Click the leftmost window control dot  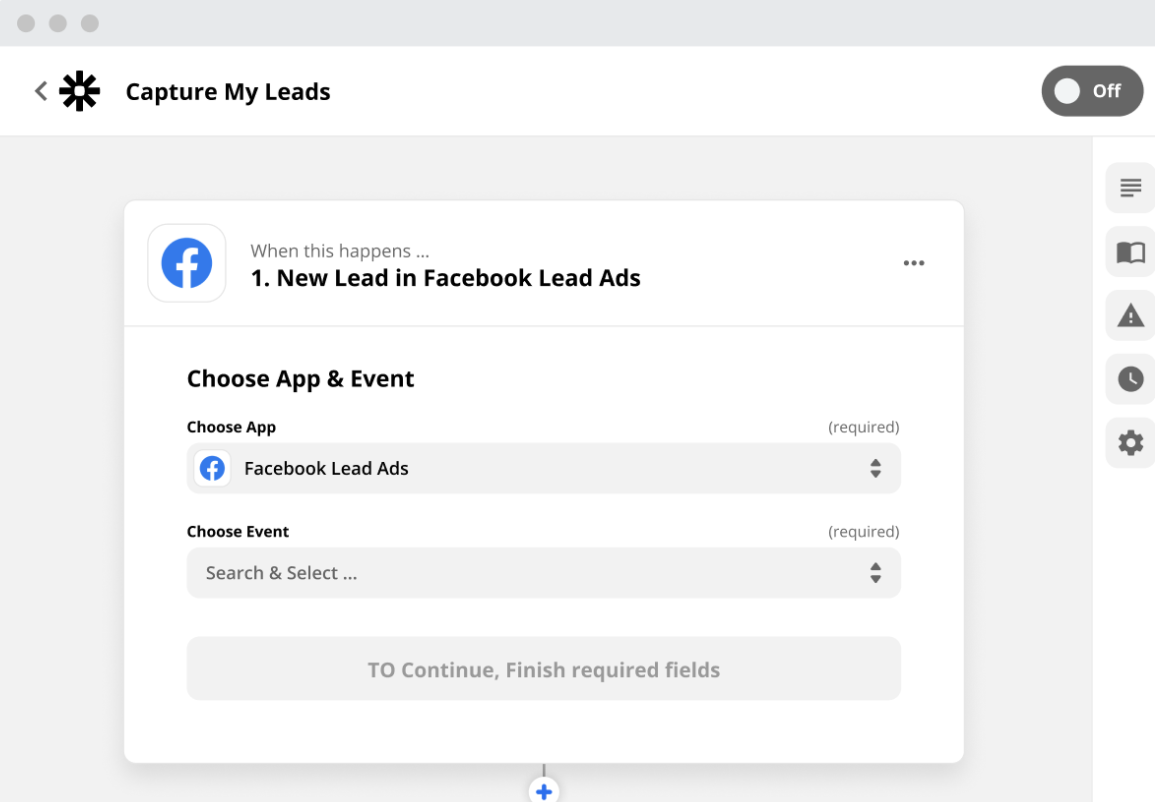point(26,23)
